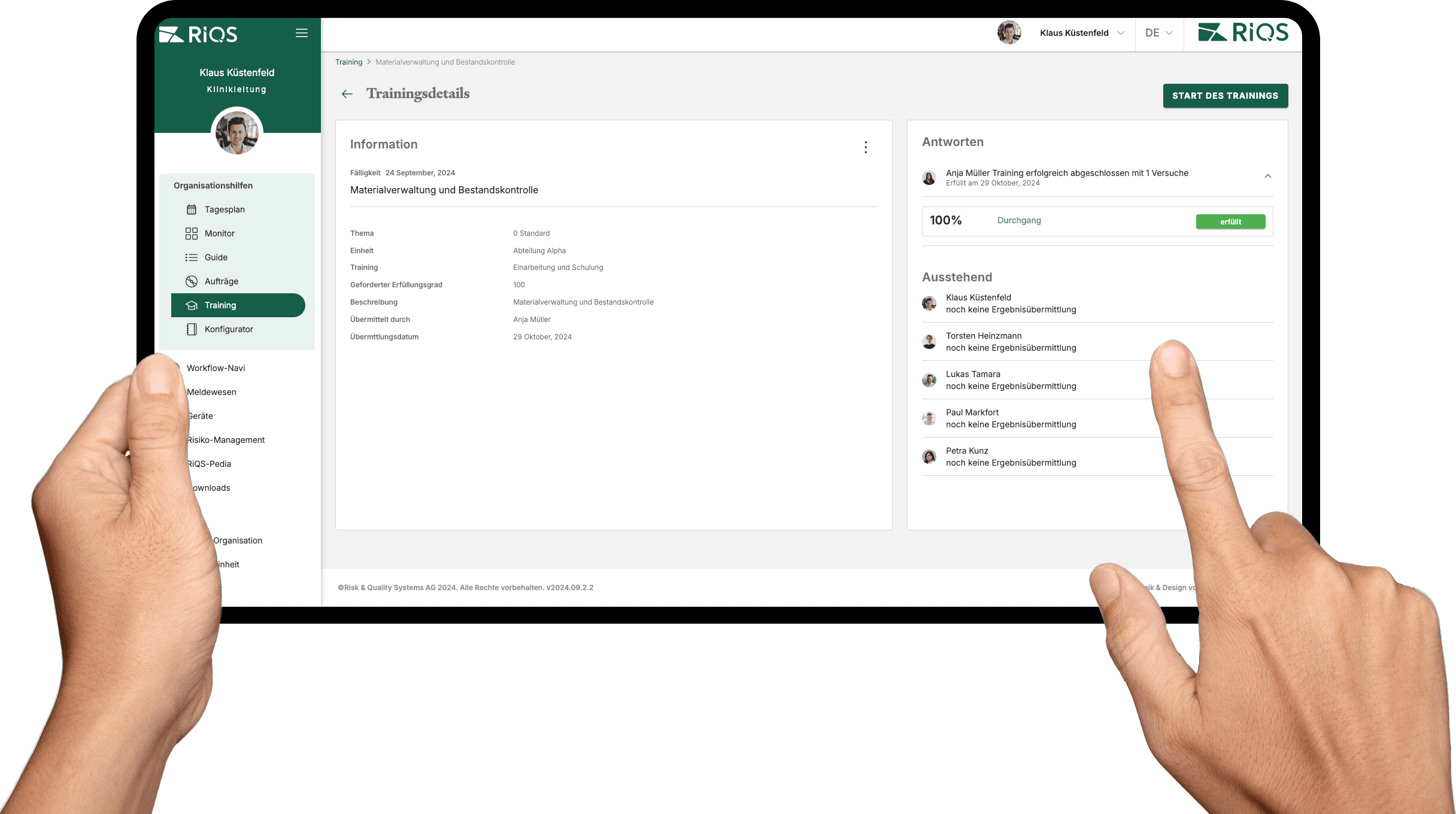Click the Training breadcrumb link
The width and height of the screenshot is (1456, 814).
(x=348, y=62)
